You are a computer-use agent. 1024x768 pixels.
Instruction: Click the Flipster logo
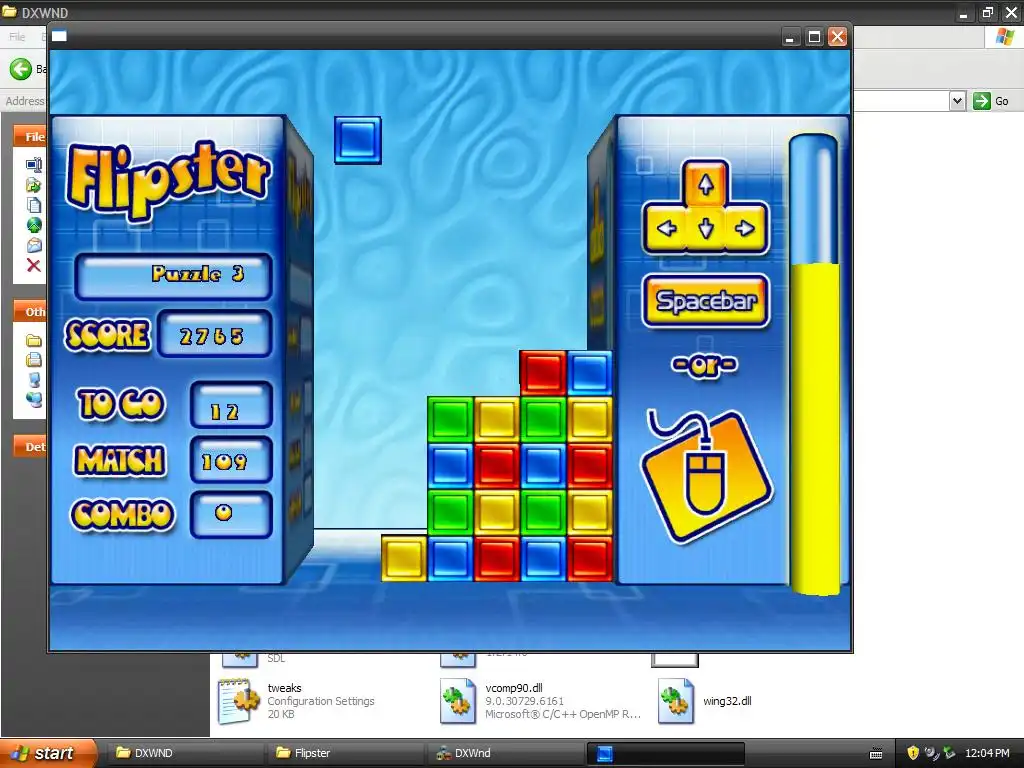pyautogui.click(x=168, y=180)
